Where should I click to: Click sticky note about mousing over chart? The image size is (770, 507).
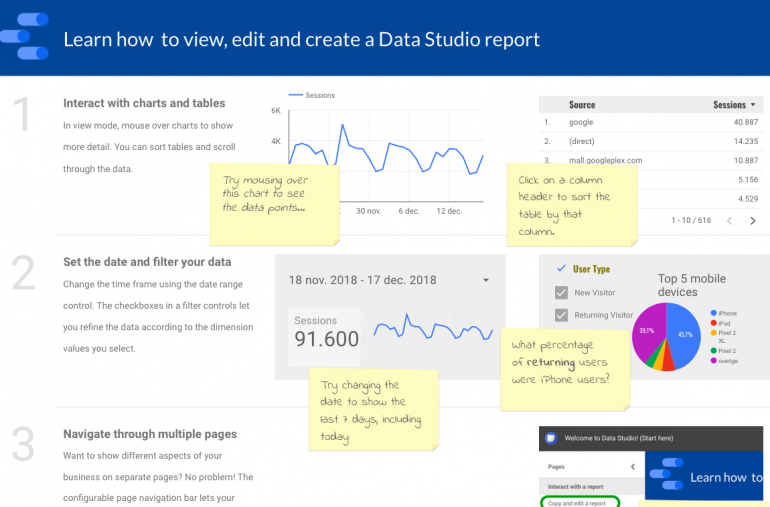(274, 204)
